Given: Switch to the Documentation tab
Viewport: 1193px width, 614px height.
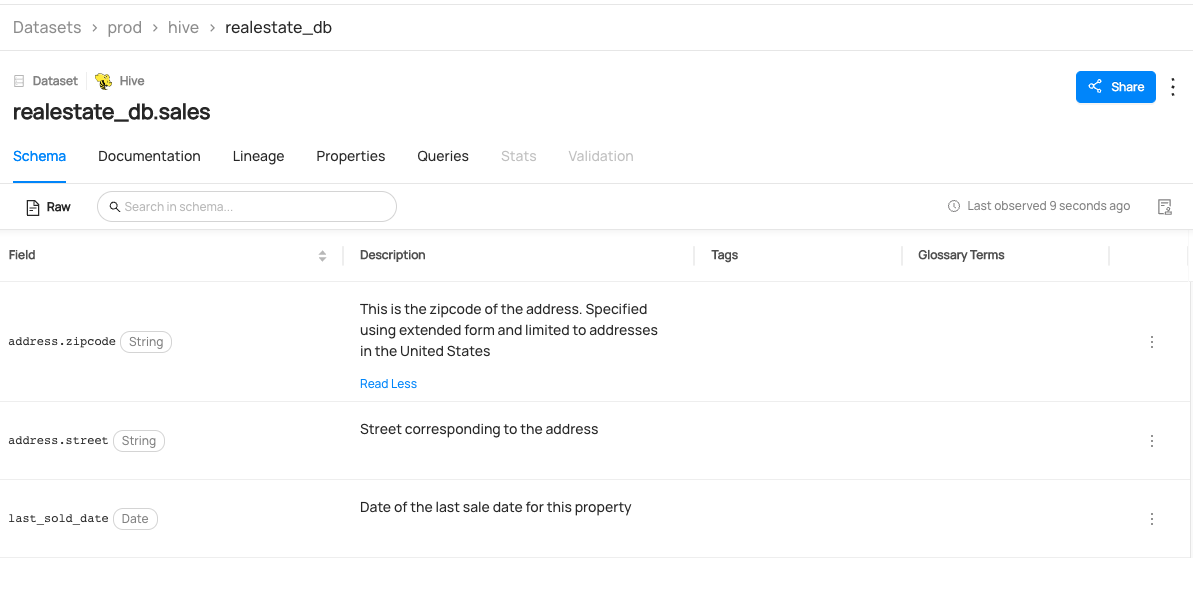Looking at the screenshot, I should [149, 156].
